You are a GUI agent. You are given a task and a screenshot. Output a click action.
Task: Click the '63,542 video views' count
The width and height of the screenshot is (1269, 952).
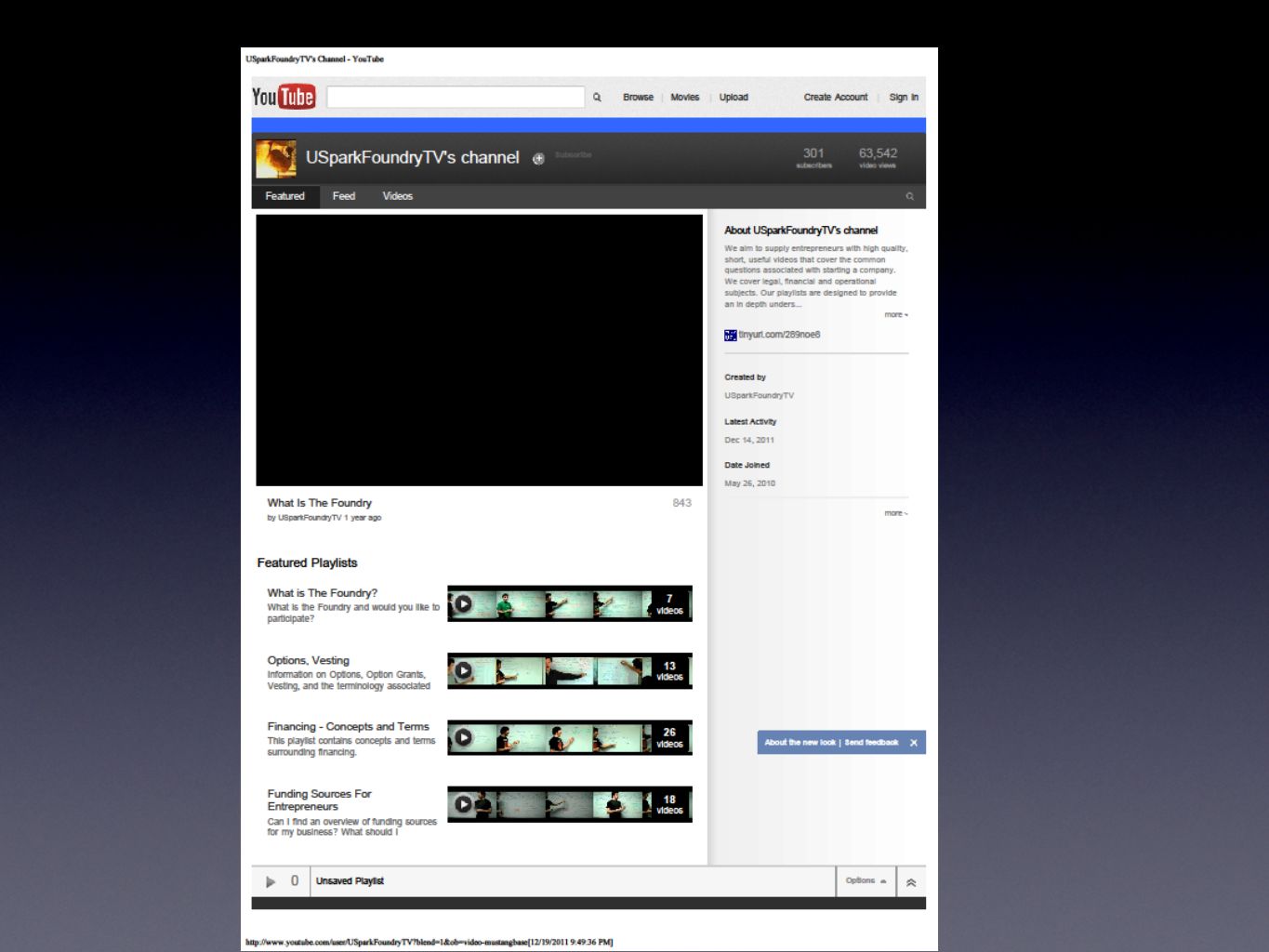[878, 158]
